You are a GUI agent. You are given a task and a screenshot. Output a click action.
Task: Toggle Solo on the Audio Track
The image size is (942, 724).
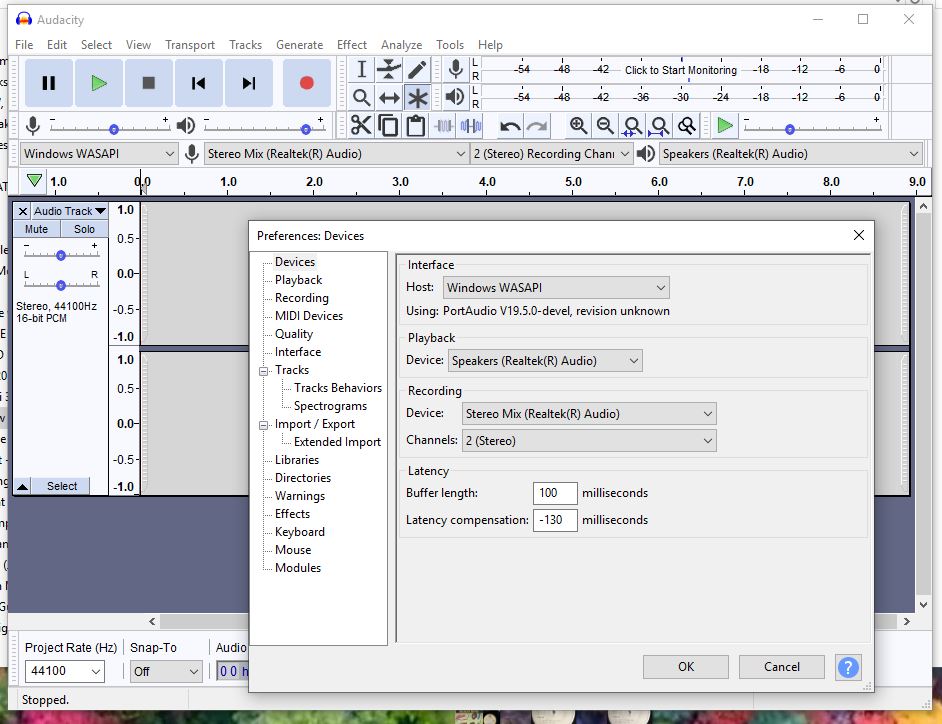pyautogui.click(x=84, y=229)
